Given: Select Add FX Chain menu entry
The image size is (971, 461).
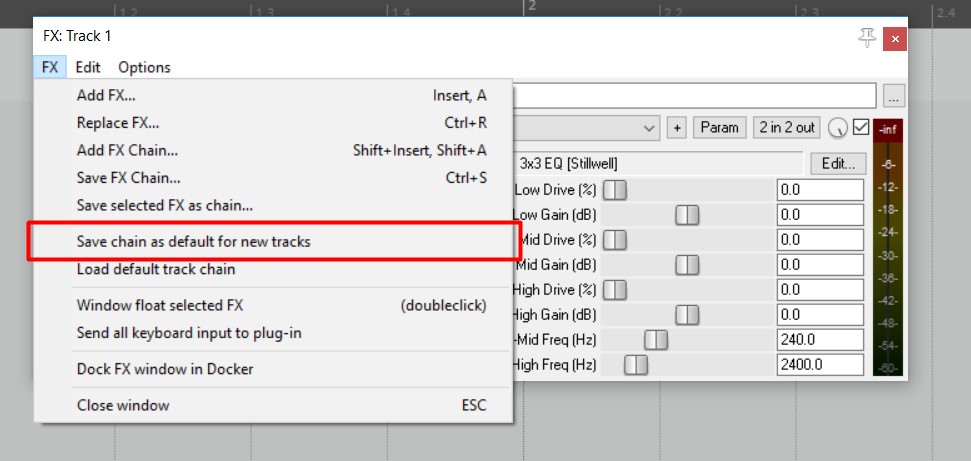Looking at the screenshot, I should pyautogui.click(x=127, y=150).
